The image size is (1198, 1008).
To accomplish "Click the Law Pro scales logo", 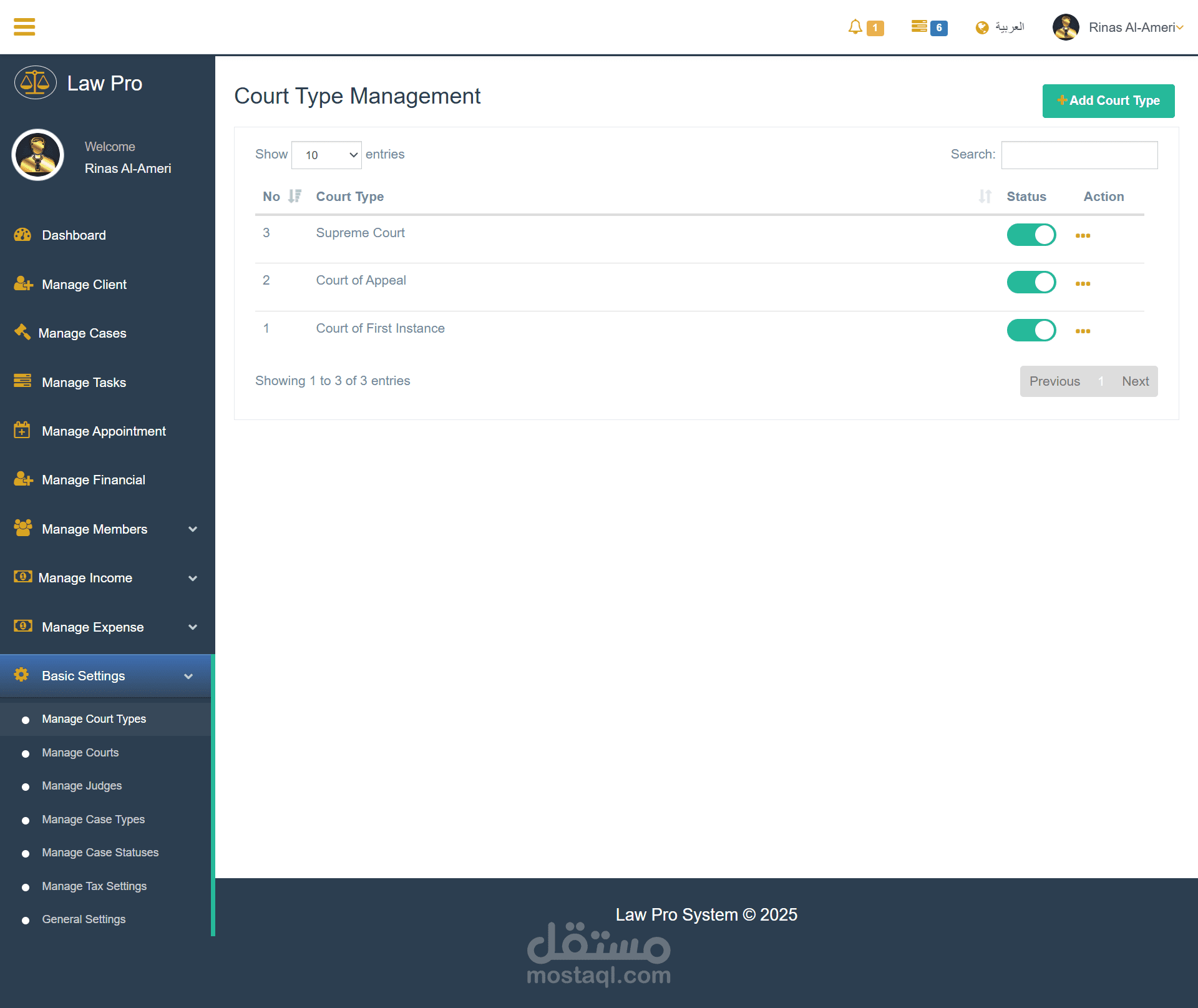I will coord(36,83).
